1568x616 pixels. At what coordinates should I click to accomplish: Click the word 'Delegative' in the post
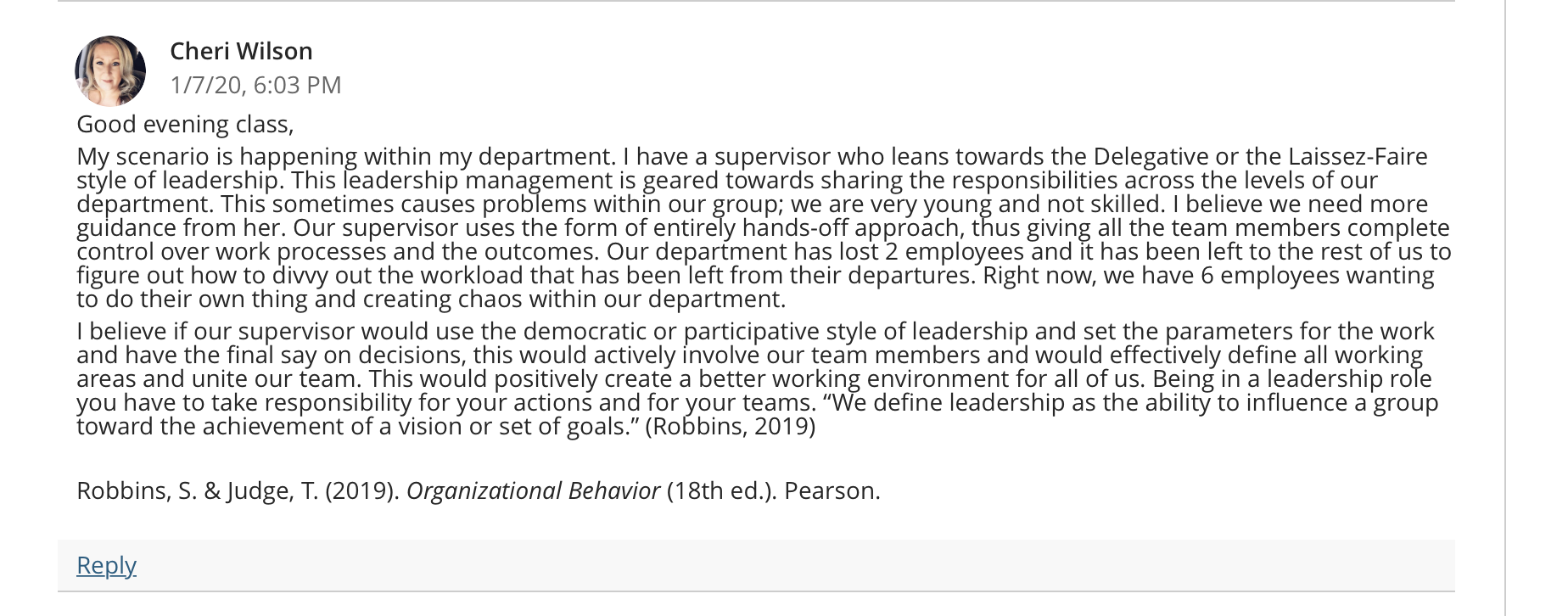(x=1151, y=156)
